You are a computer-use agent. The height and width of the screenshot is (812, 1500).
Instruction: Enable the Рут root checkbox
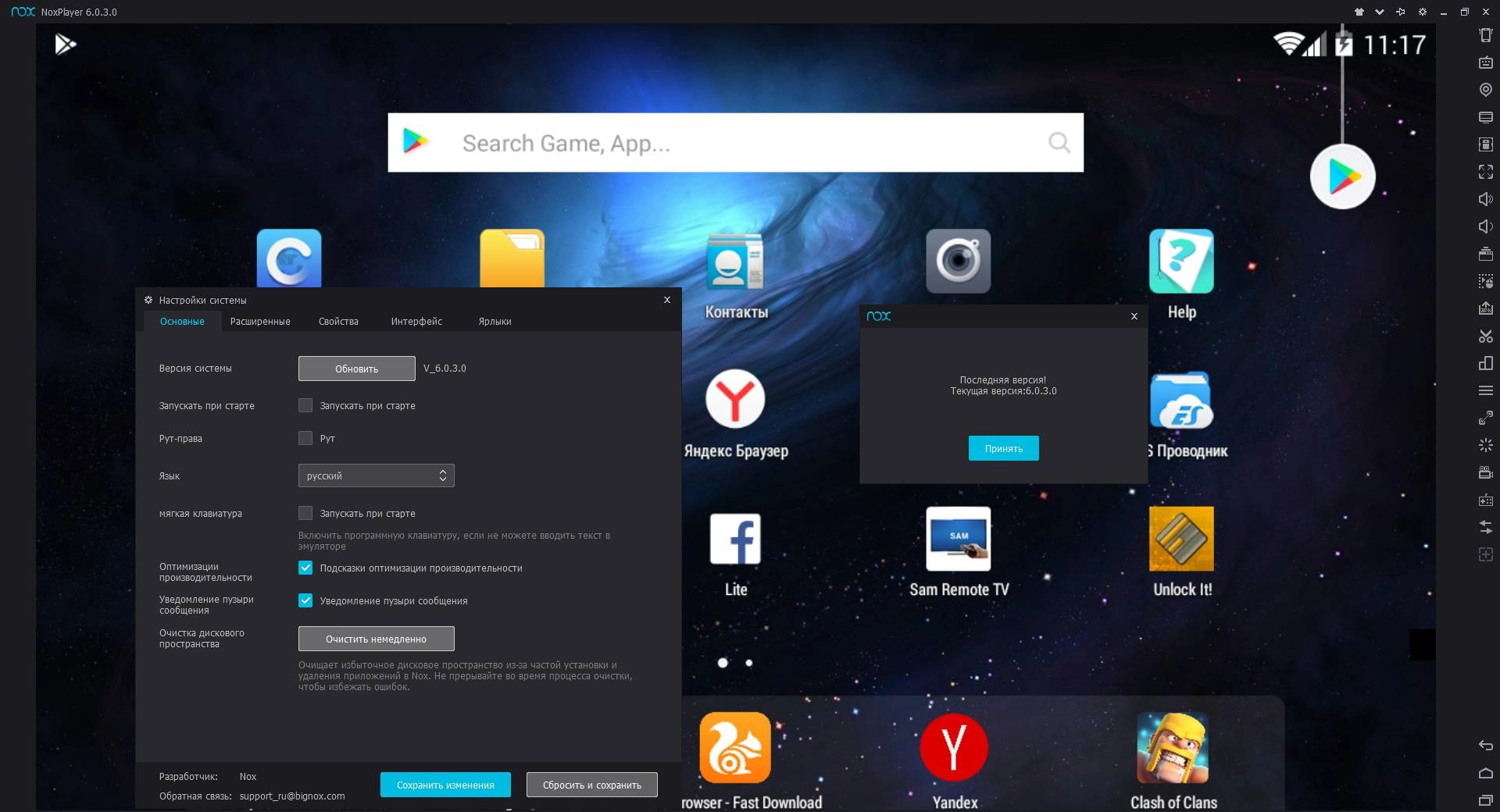pos(305,438)
